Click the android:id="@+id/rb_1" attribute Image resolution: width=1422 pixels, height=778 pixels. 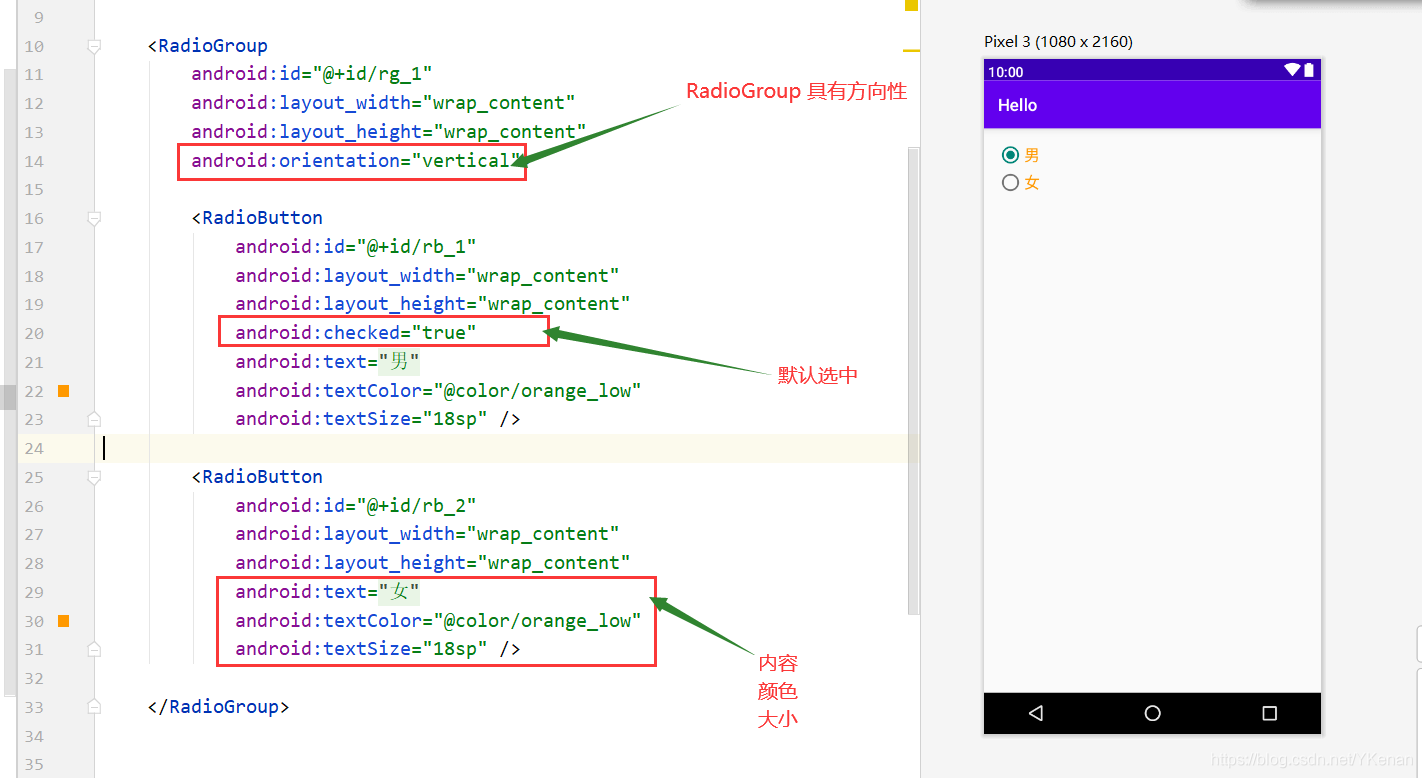[x=356, y=247]
